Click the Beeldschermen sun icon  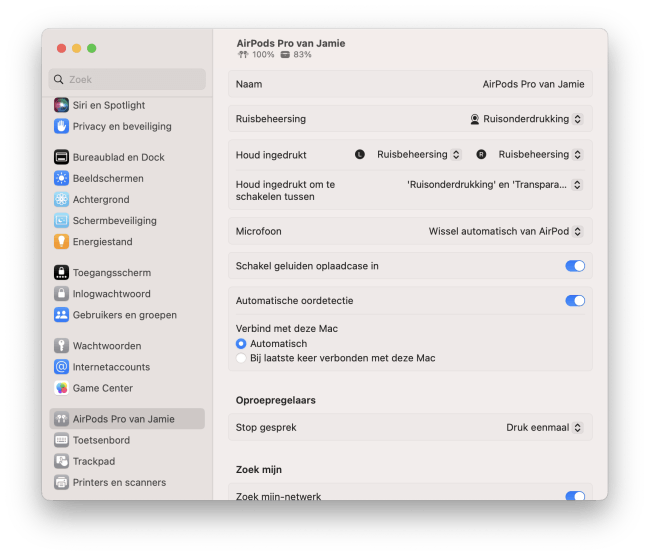pyautogui.click(x=61, y=178)
